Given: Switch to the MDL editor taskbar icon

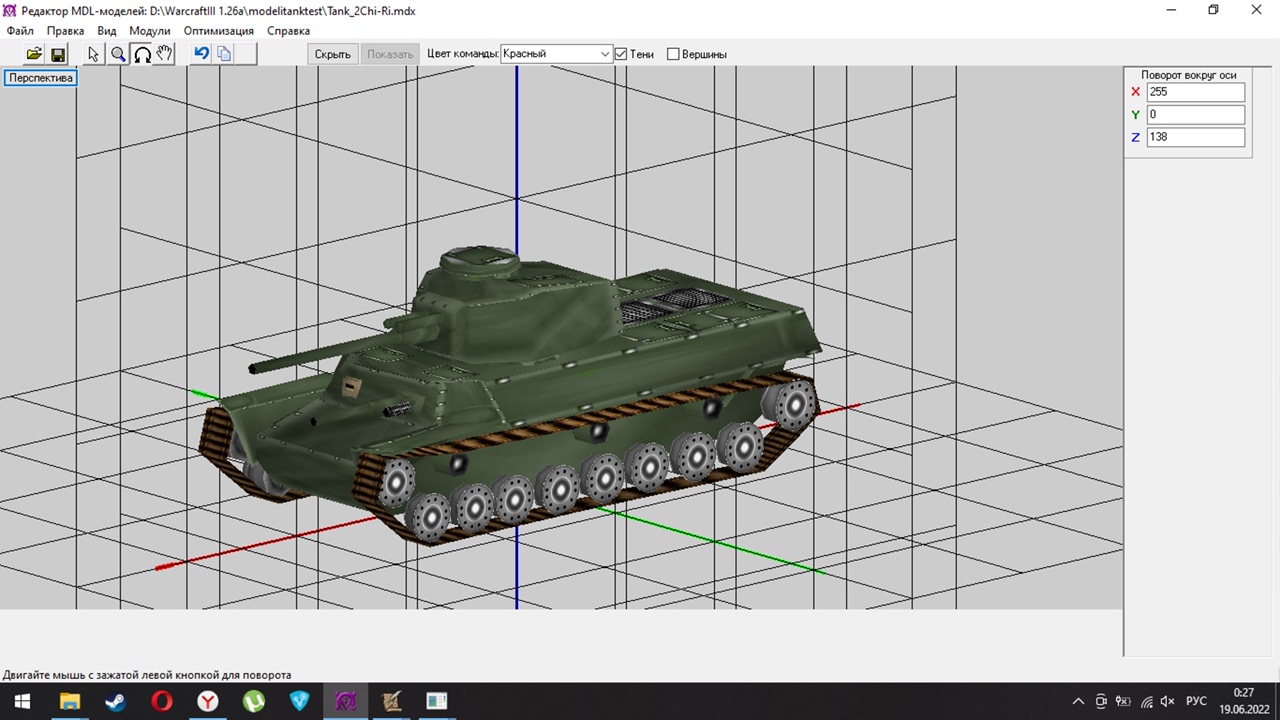Looking at the screenshot, I should [x=345, y=702].
